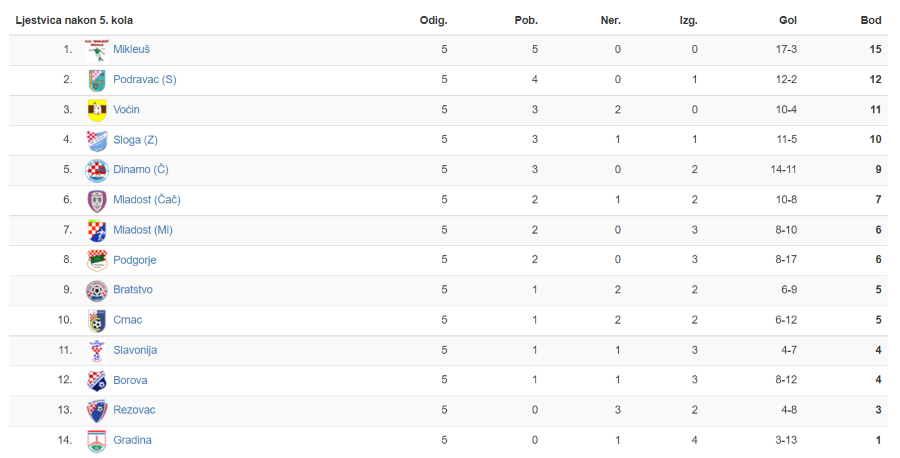Click the Pob. column header
The height and width of the screenshot is (458, 900).
[526, 20]
